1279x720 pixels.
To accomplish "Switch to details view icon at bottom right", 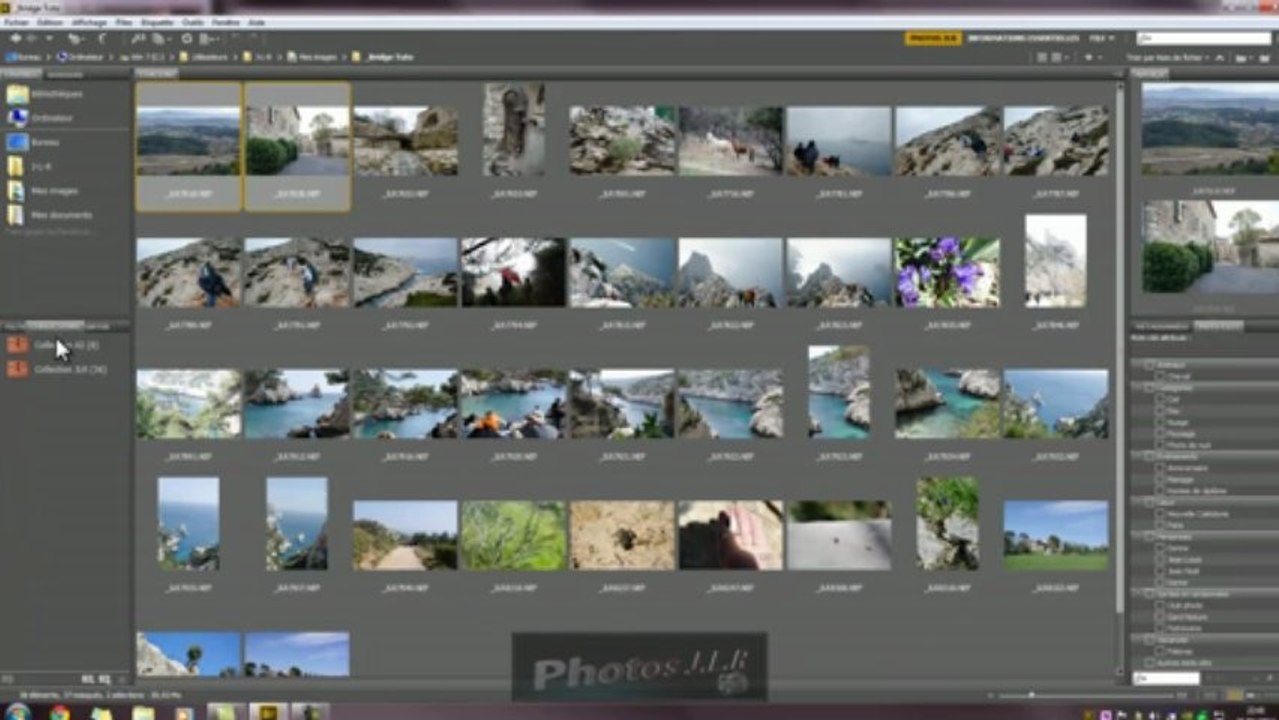I will (1251, 695).
